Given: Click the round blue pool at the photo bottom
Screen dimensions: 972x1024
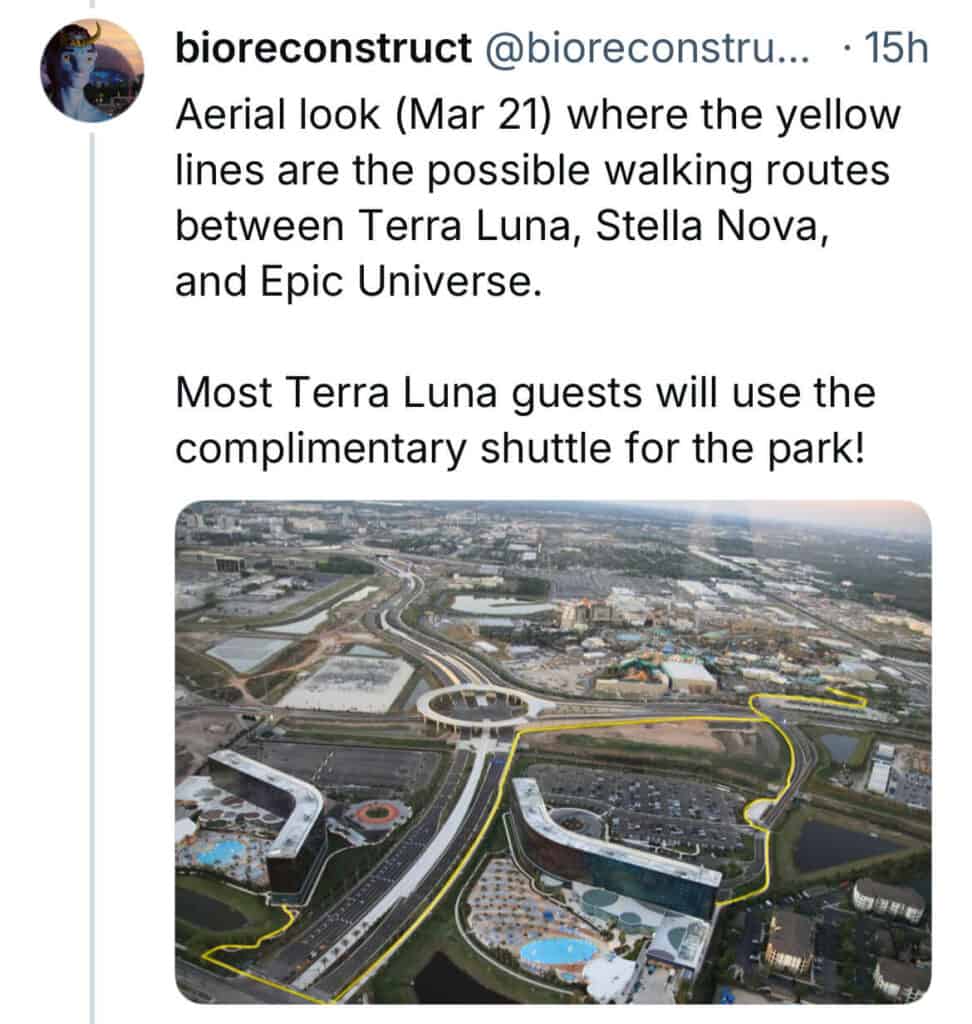Looking at the screenshot, I should point(559,950).
